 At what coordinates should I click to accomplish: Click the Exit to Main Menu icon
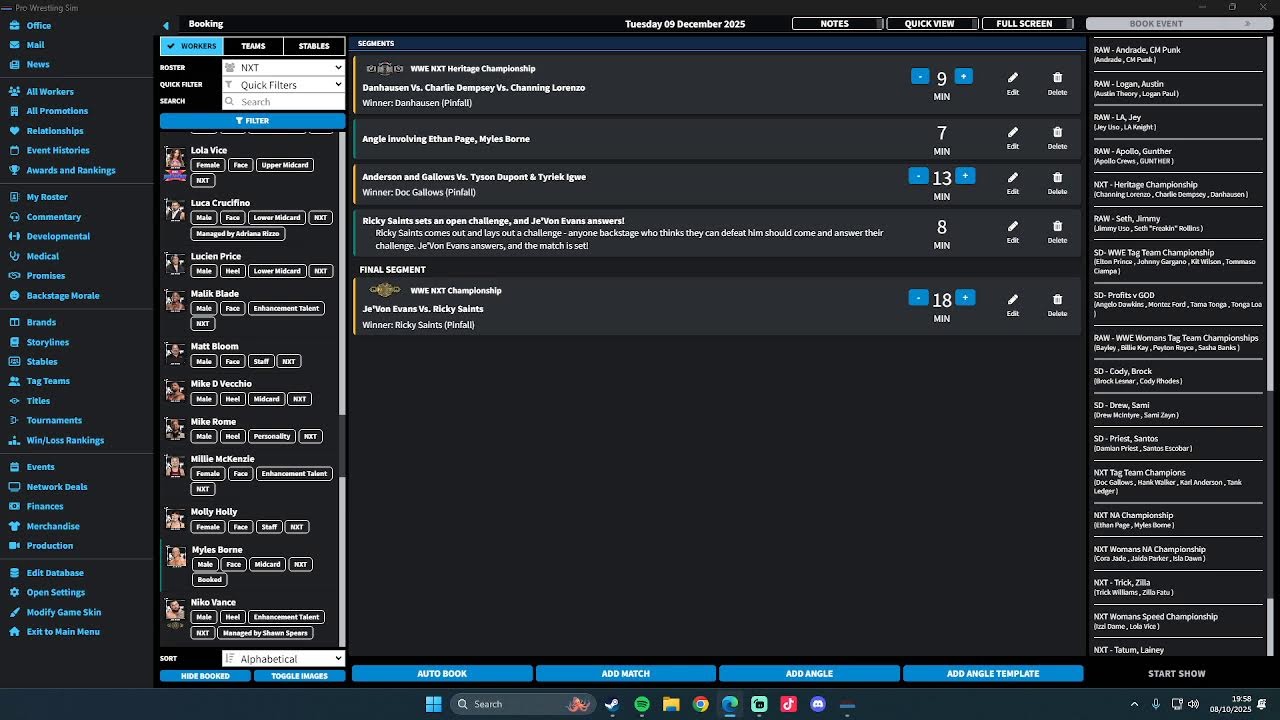(15, 632)
